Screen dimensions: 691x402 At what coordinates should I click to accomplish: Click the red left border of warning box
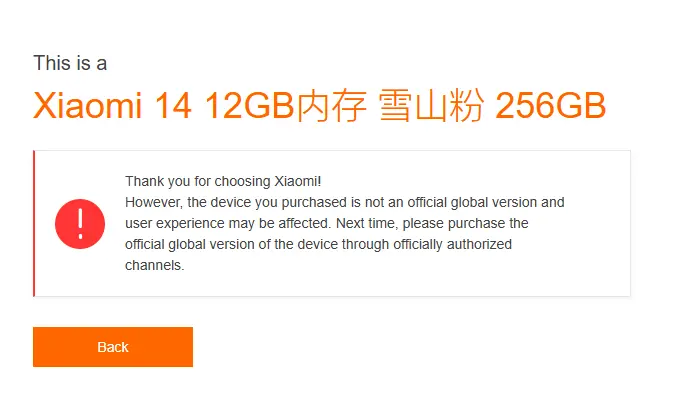34,223
